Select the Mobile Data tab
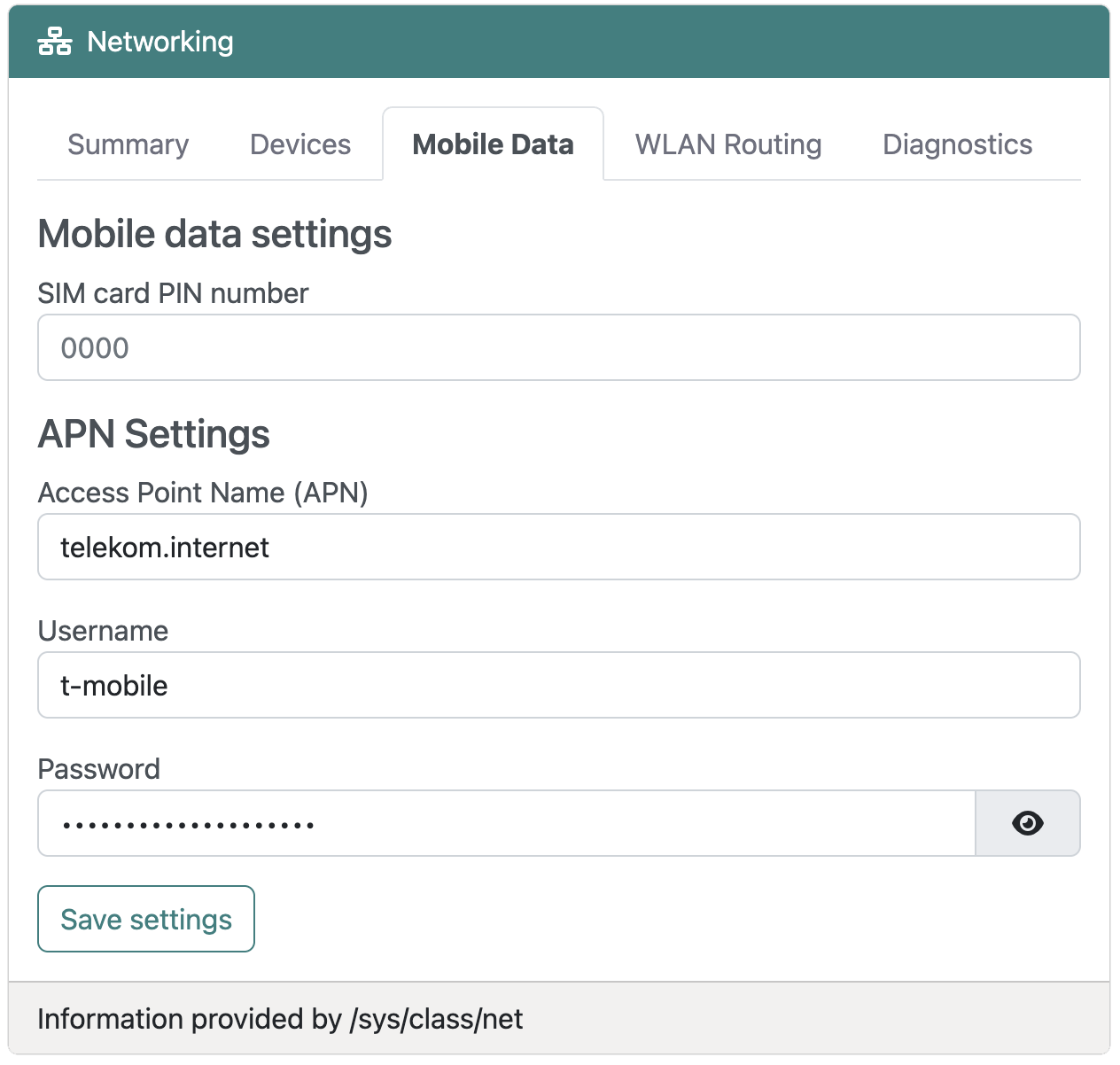The image size is (1120, 1065). (493, 144)
